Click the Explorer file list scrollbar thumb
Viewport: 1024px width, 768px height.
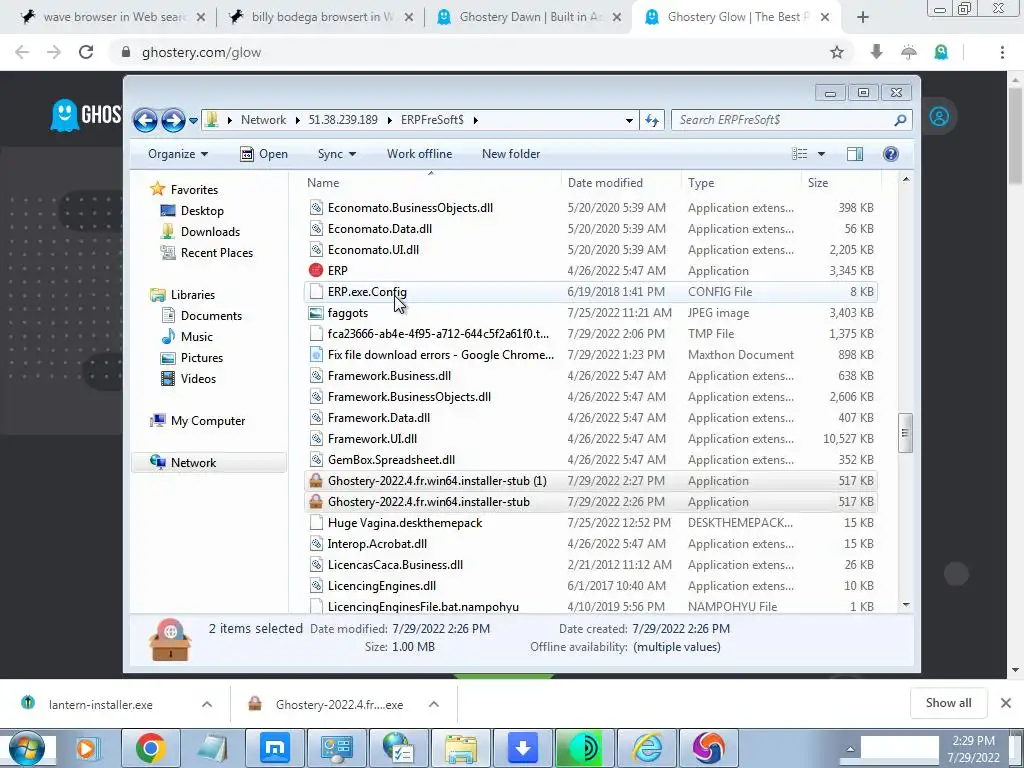pos(905,432)
